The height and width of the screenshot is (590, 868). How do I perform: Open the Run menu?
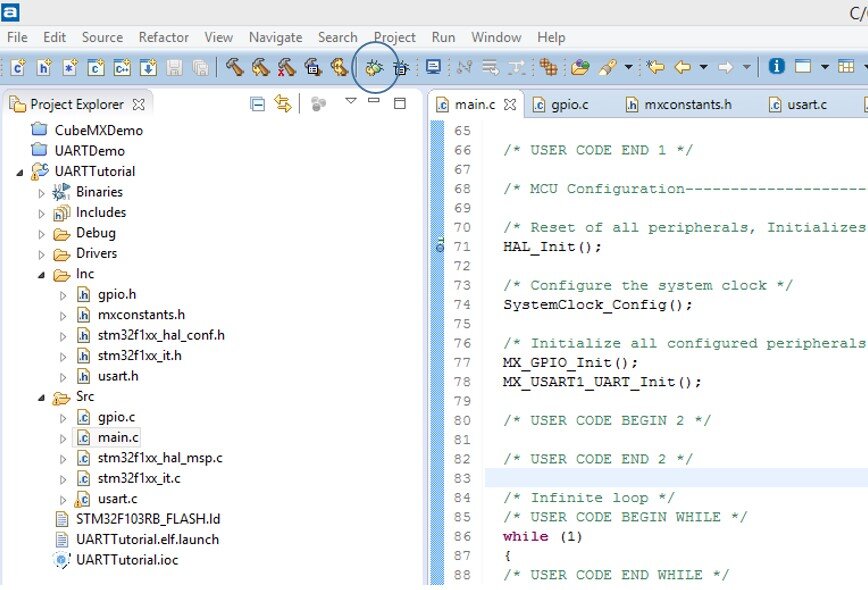tap(443, 37)
